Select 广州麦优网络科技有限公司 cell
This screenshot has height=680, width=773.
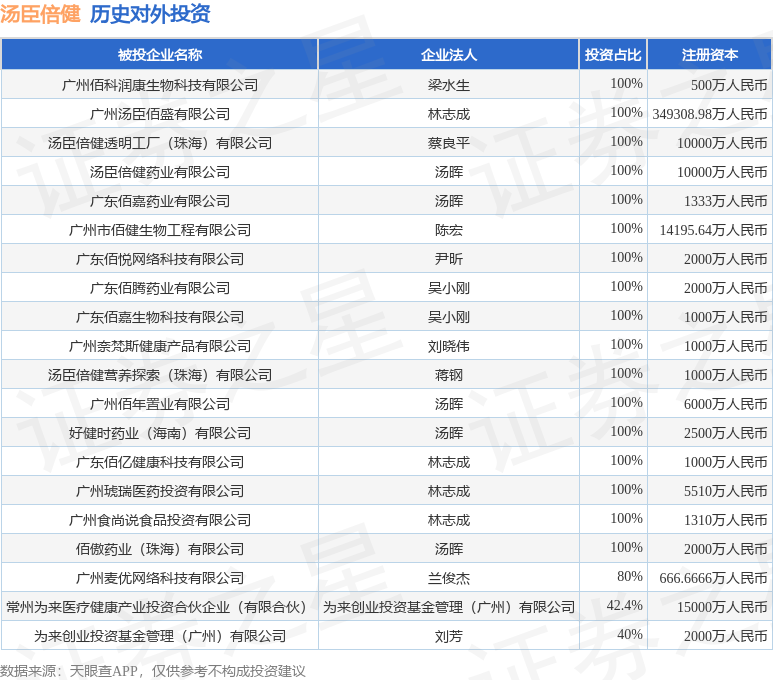tap(160, 578)
